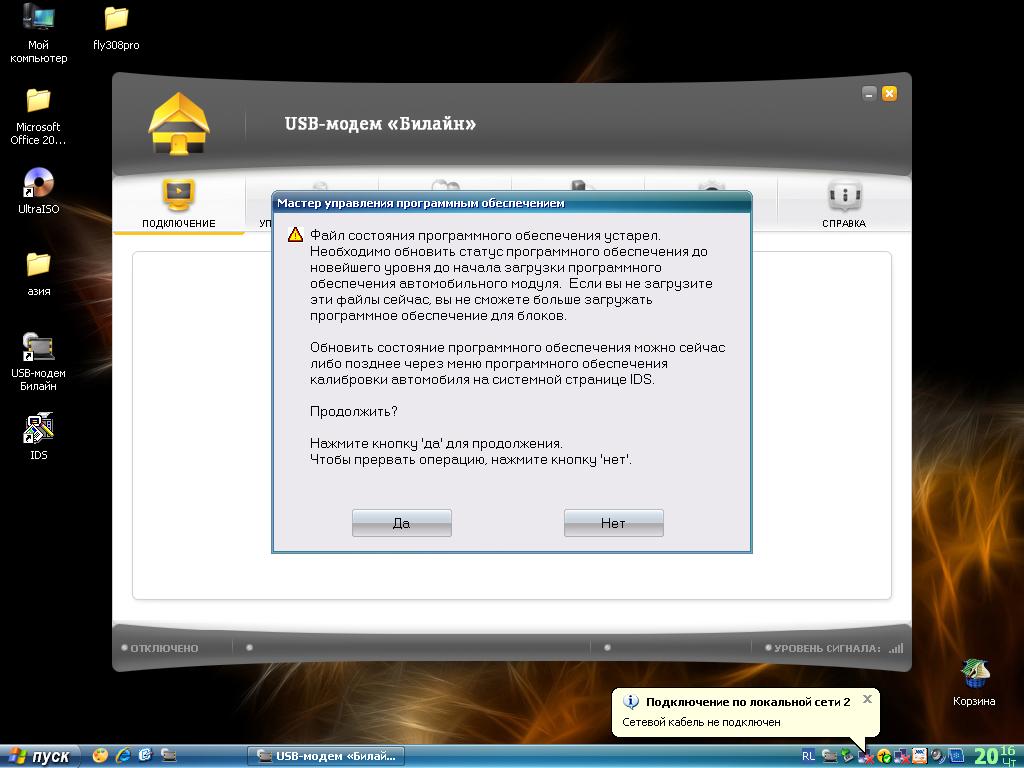The height and width of the screenshot is (768, 1024).
Task: Select the 'азия' desktop folder
Action: pyautogui.click(x=39, y=274)
